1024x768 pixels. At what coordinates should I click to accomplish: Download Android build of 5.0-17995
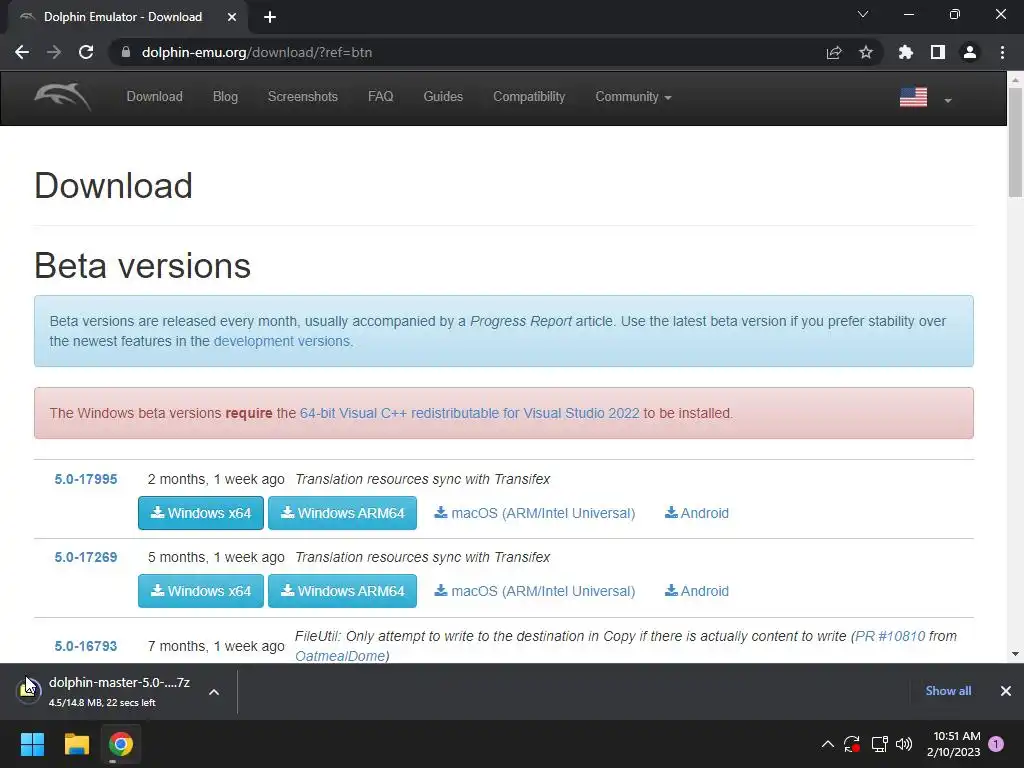tap(697, 513)
